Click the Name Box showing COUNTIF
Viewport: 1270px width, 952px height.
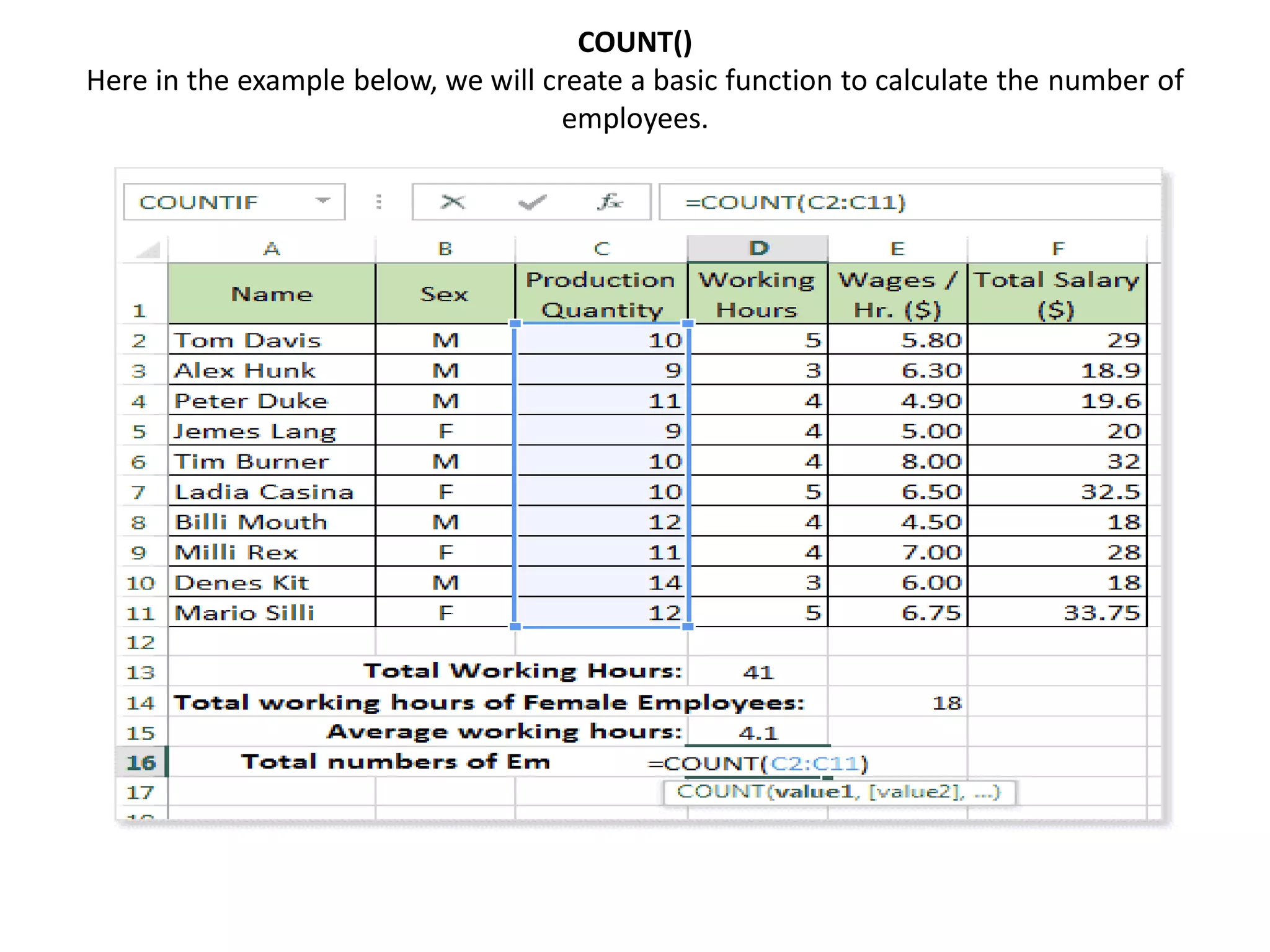pyautogui.click(x=234, y=201)
